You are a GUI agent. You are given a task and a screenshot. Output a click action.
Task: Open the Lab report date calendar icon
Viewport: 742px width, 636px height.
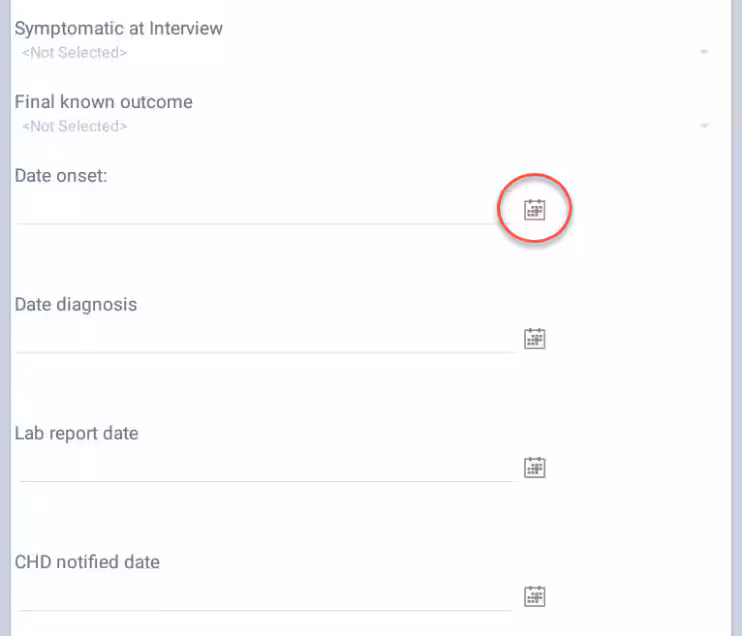point(535,467)
